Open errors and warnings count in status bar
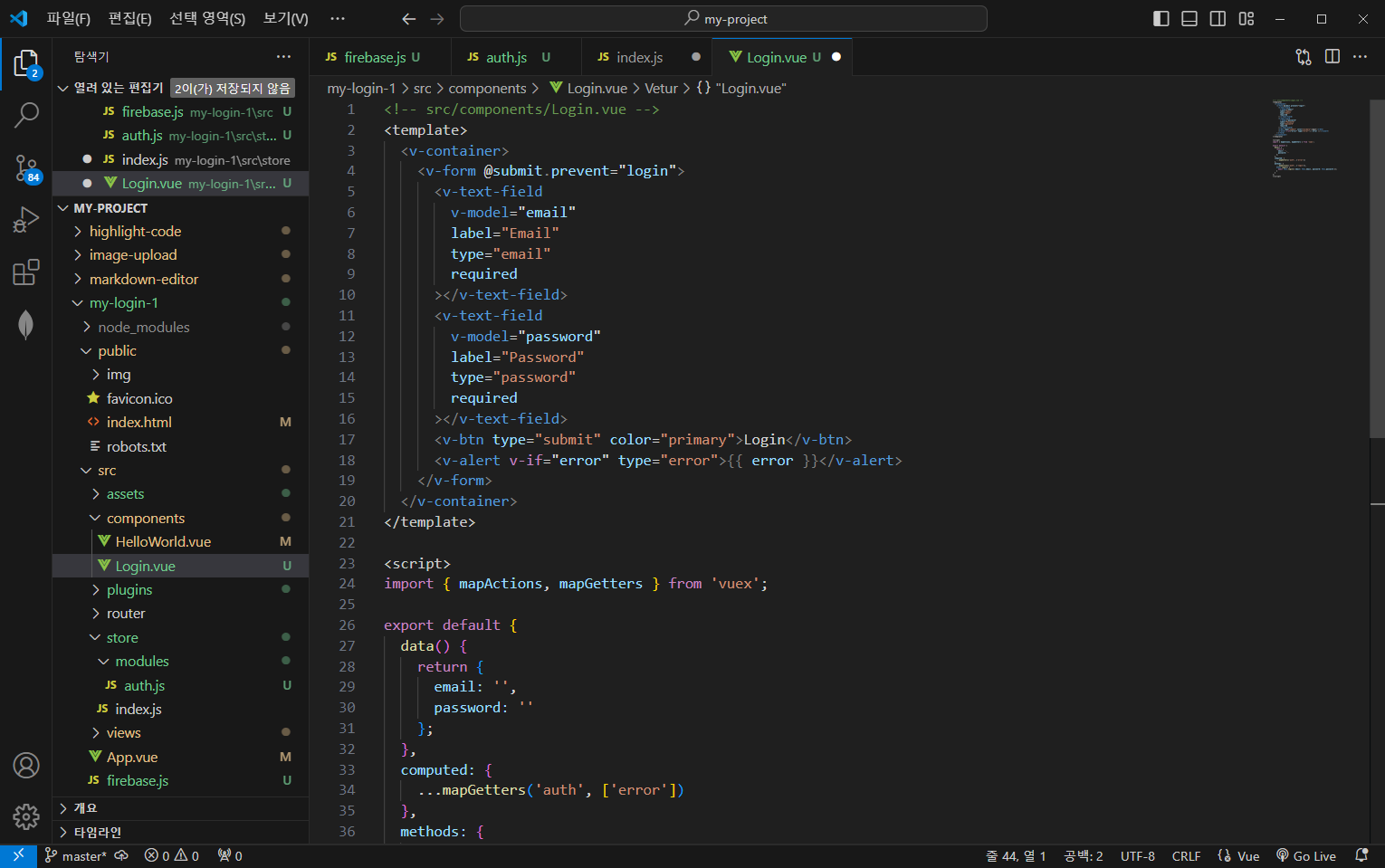This screenshot has height=868, width=1385. 172,856
